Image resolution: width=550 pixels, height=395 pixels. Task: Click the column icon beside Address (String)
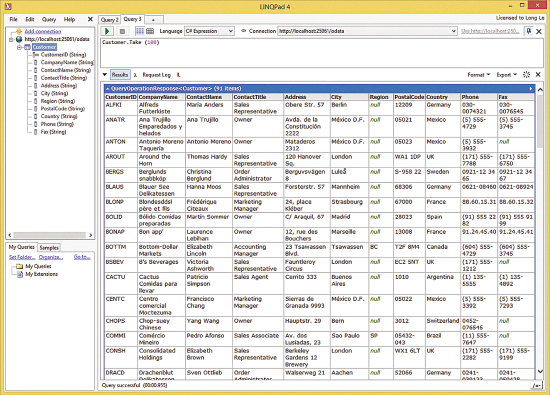[35, 86]
